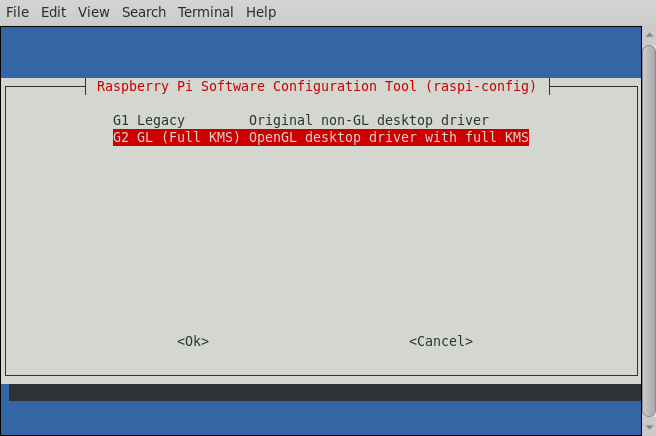
Task: Click the raspi-config dialog title text
Action: 316,86
